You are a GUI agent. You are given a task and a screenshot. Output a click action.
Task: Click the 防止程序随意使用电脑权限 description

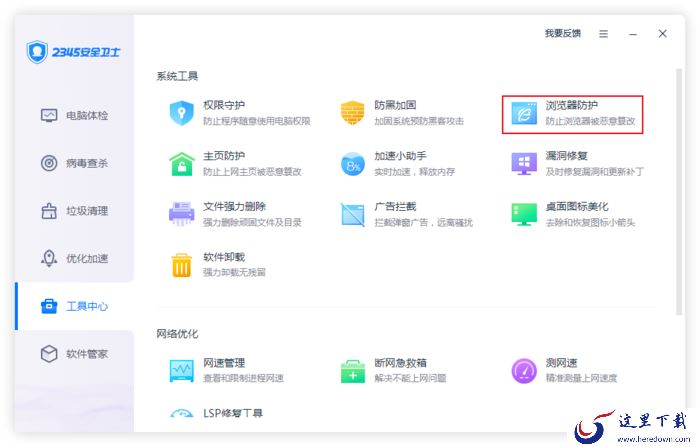pyautogui.click(x=257, y=121)
